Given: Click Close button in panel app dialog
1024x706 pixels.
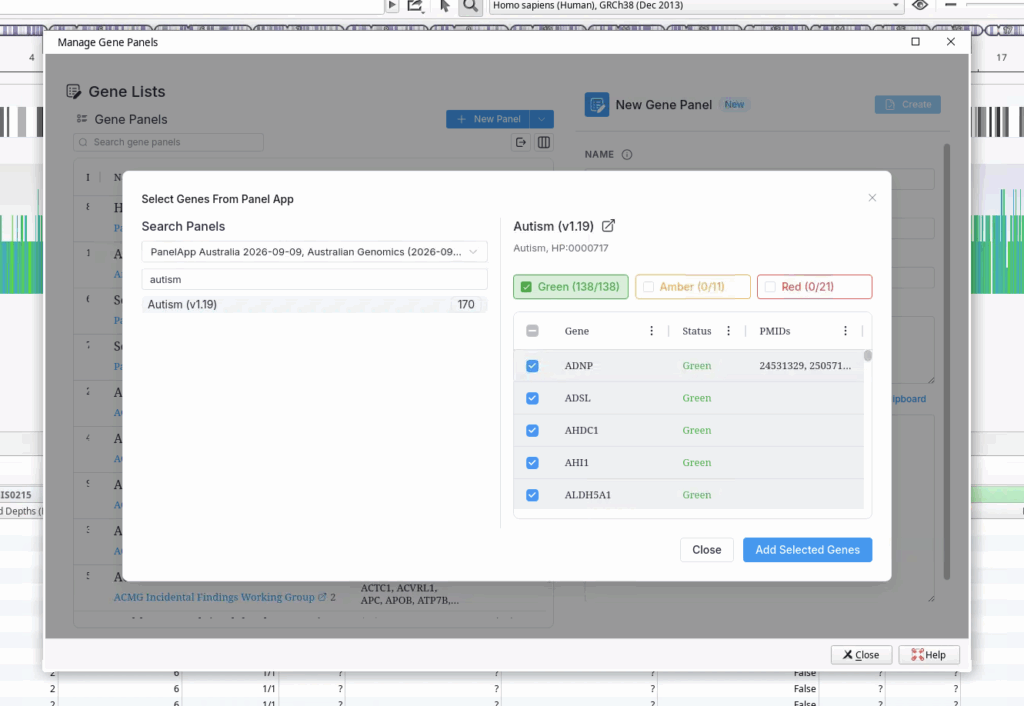Looking at the screenshot, I should [x=707, y=550].
